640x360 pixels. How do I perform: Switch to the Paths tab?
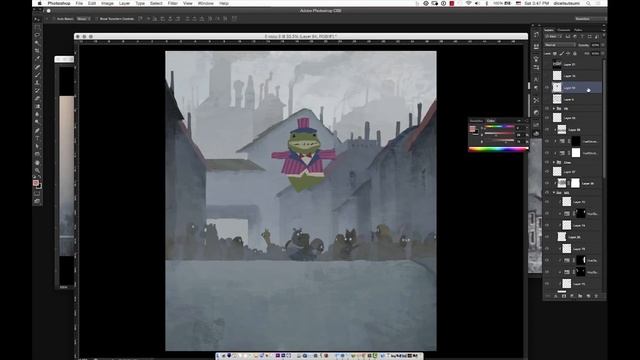tap(578, 30)
